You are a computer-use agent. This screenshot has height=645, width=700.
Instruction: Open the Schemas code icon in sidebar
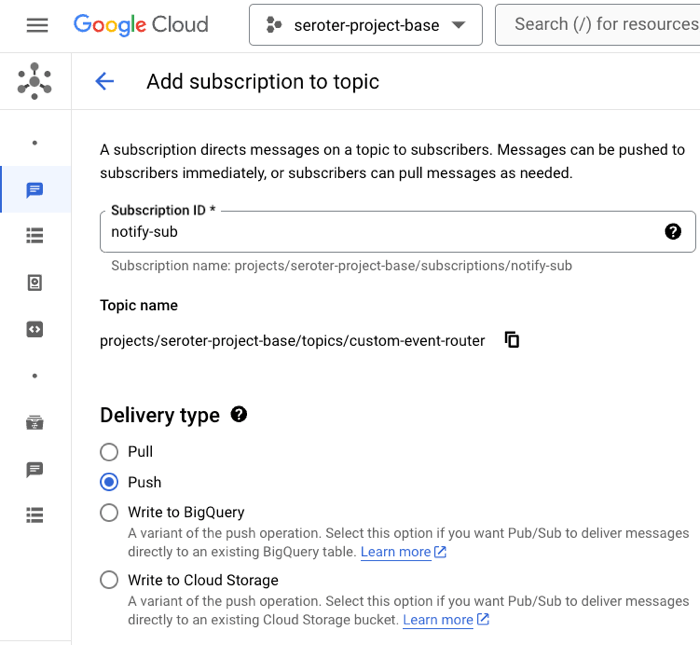click(35, 329)
